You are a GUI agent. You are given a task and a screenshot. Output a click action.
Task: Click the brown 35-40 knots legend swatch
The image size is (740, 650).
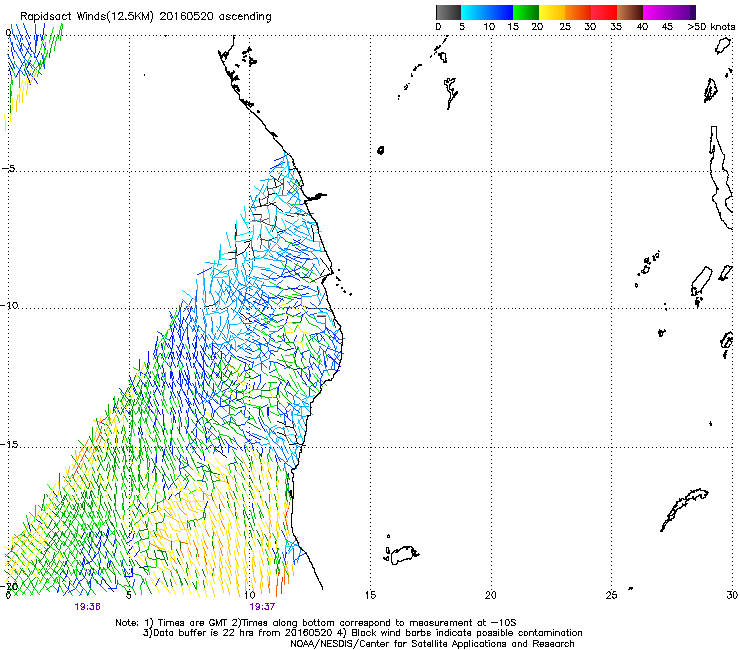[x=630, y=12]
